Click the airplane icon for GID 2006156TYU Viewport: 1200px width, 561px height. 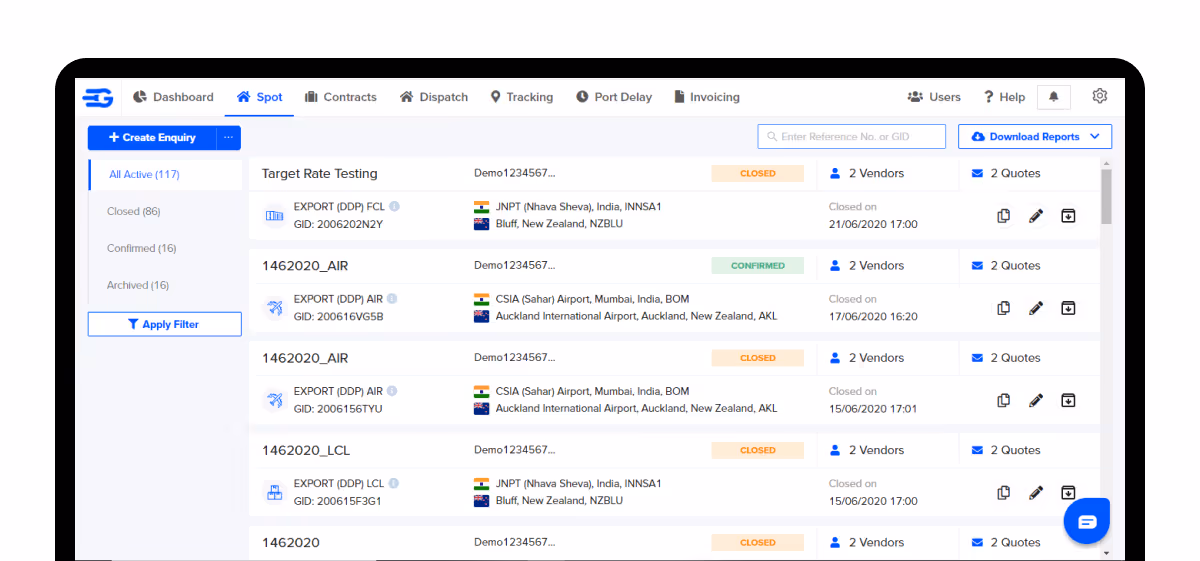(274, 400)
